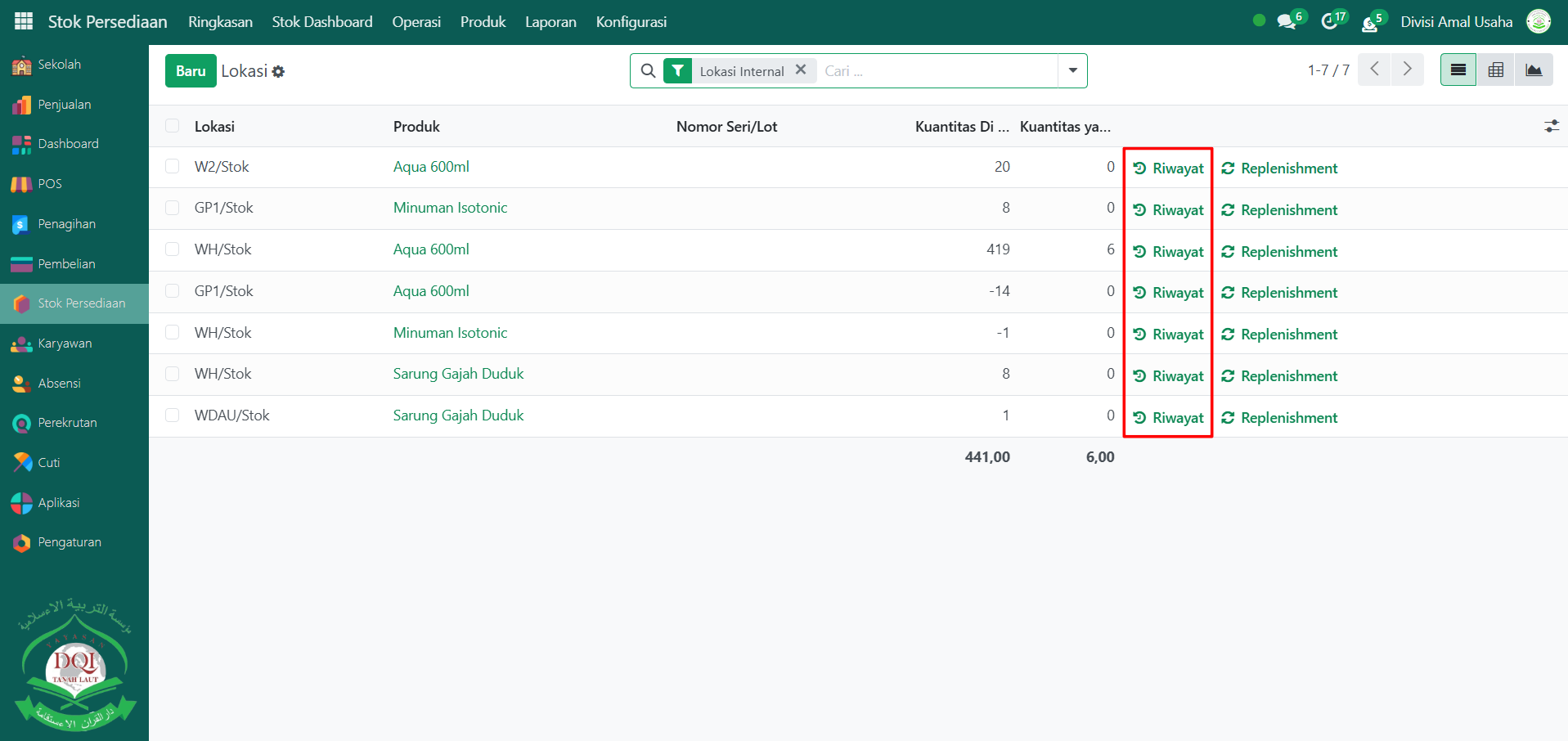Expand the search options dropdown arrow

[x=1072, y=70]
